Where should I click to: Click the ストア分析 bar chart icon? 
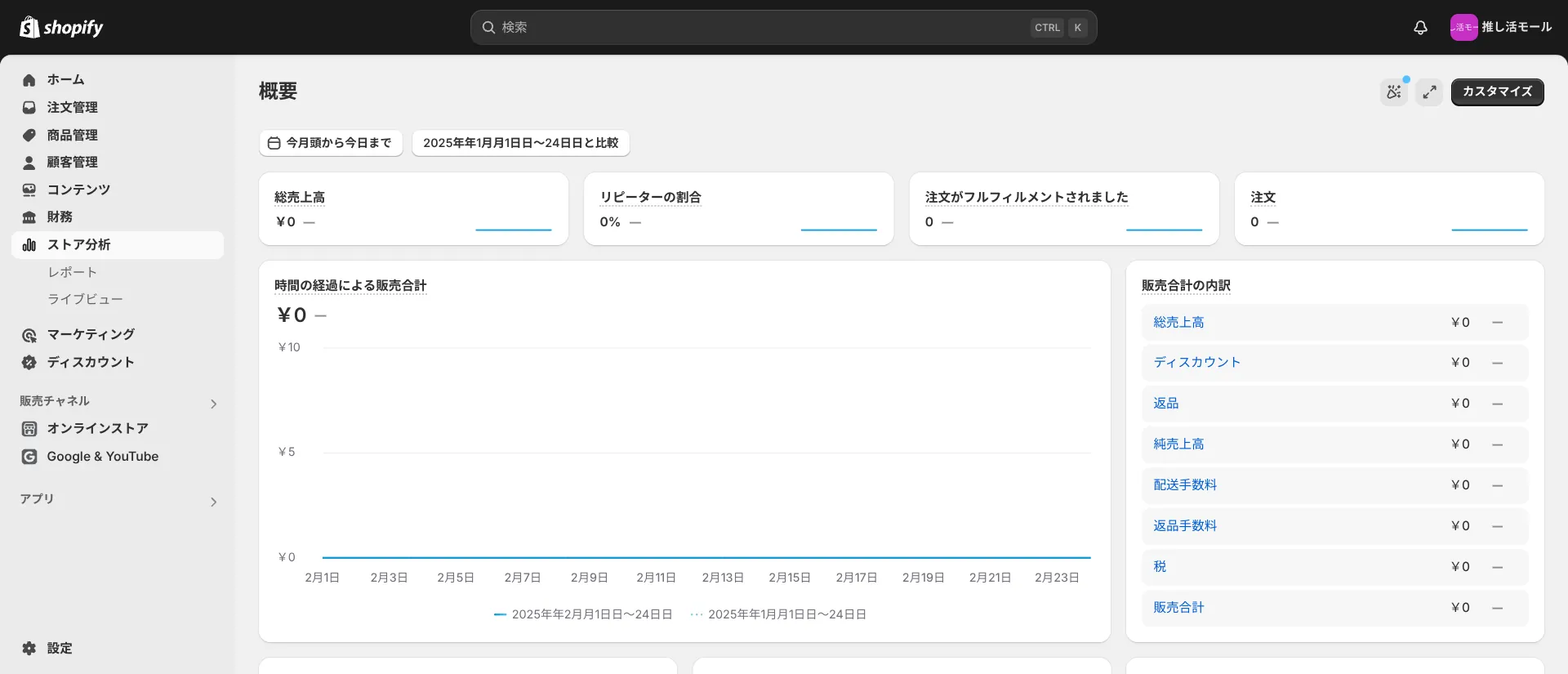click(29, 245)
